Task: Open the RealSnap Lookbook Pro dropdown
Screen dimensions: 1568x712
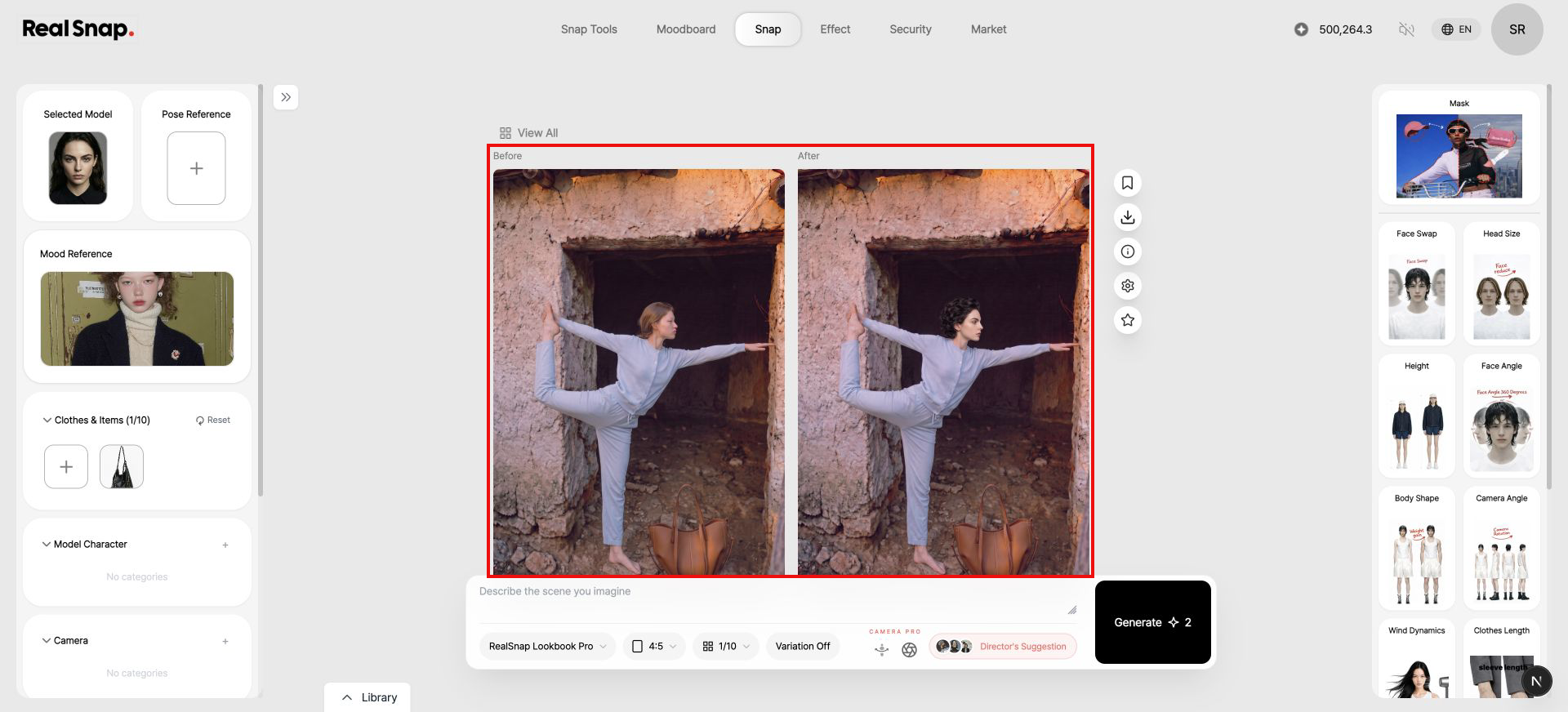Action: point(547,646)
